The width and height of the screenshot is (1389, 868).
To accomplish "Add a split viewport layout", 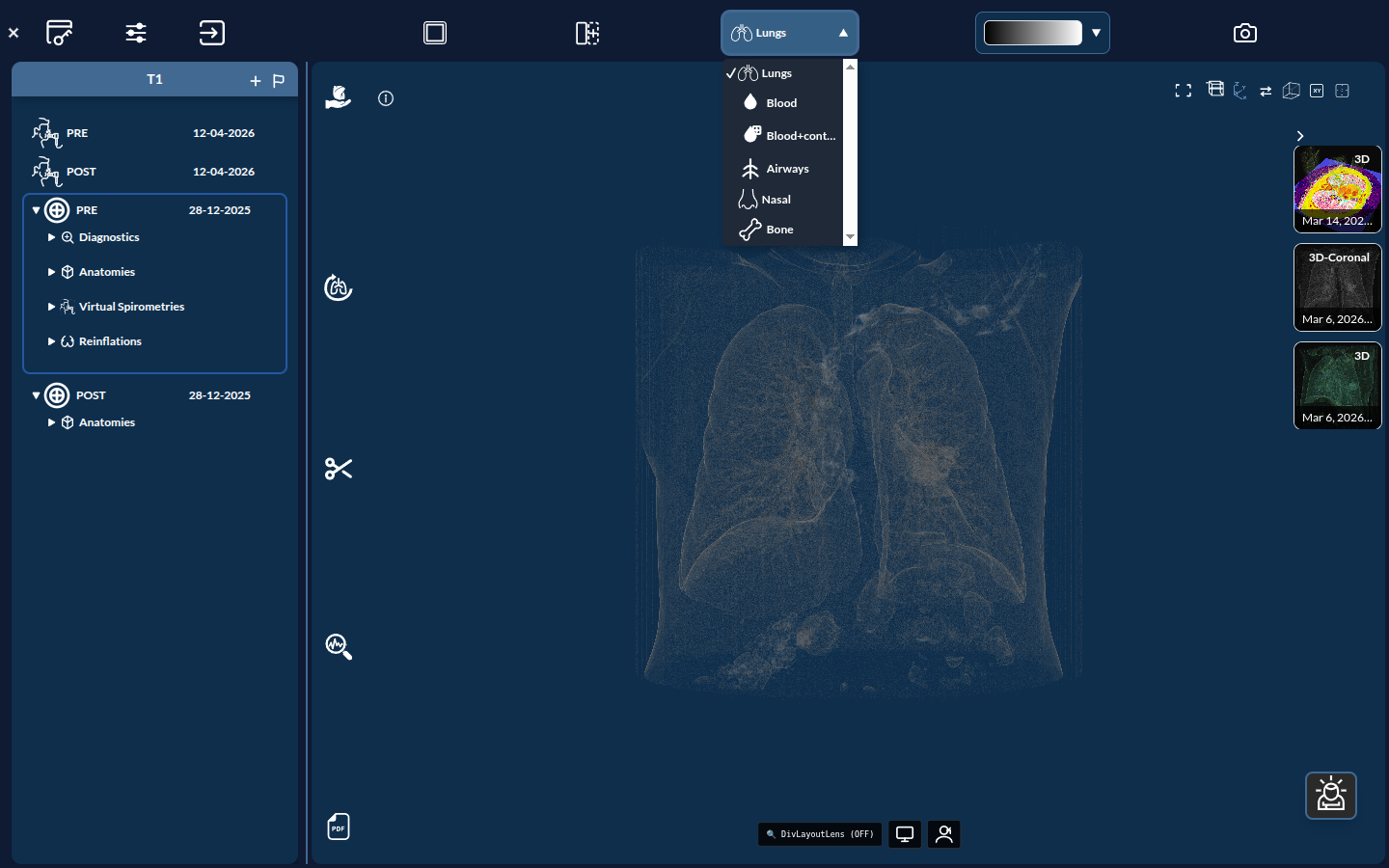I will (587, 33).
